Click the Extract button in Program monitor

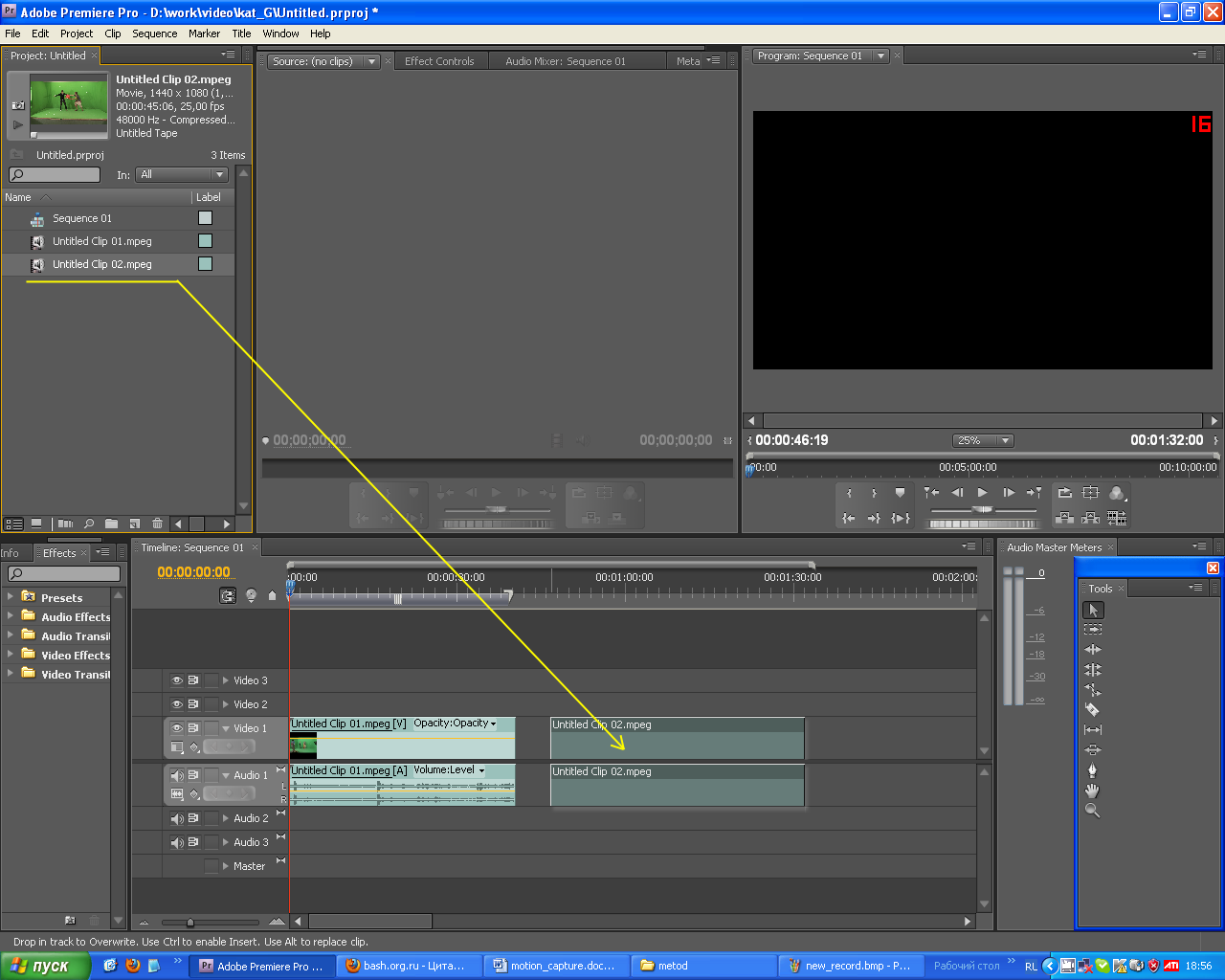coord(1090,518)
